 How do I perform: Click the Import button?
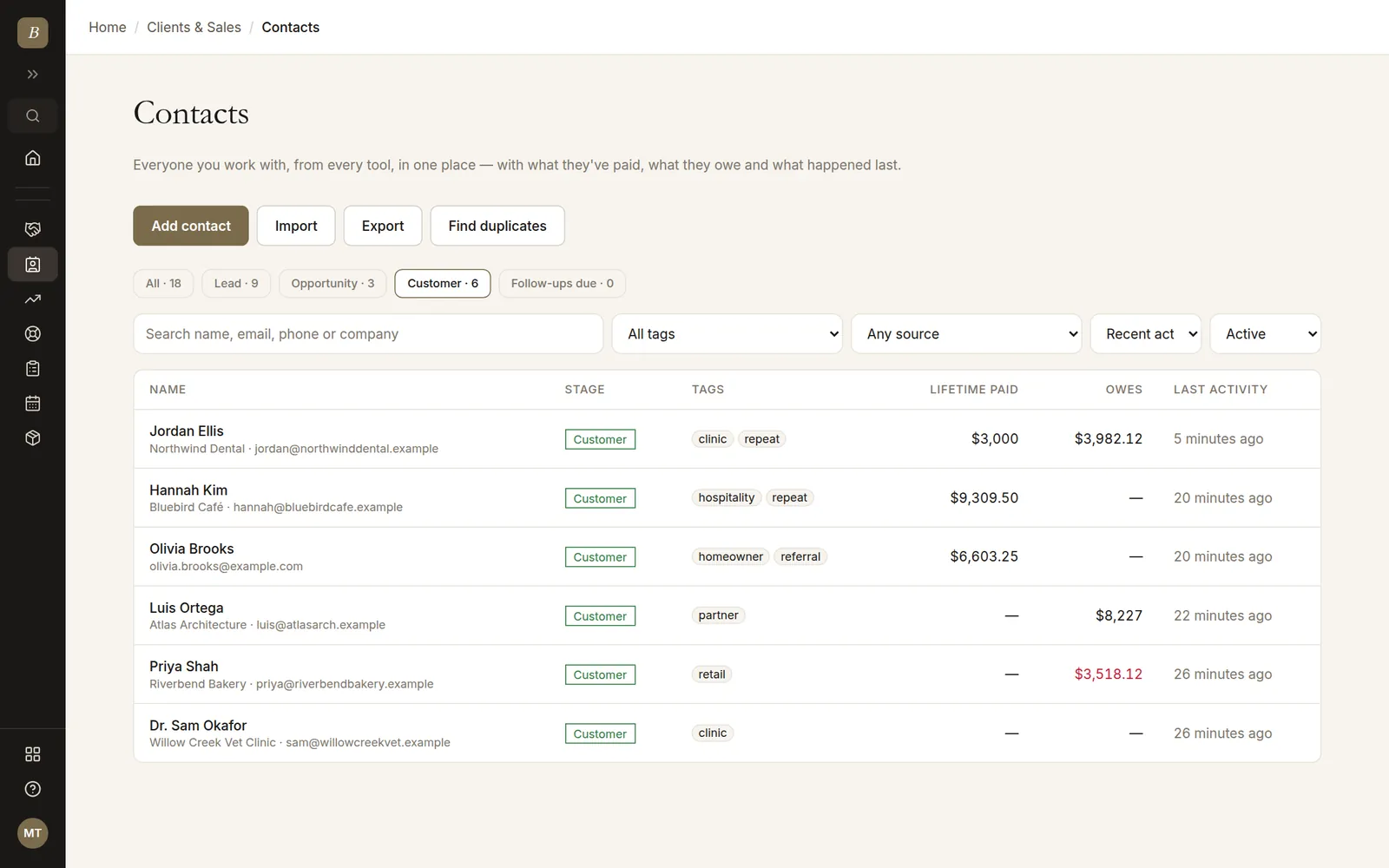click(296, 226)
